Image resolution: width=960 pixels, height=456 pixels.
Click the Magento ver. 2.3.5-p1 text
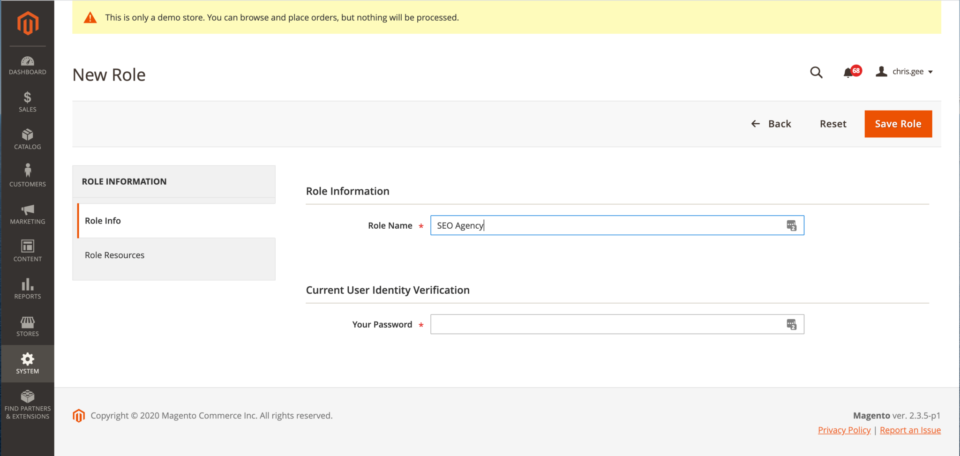pos(897,415)
